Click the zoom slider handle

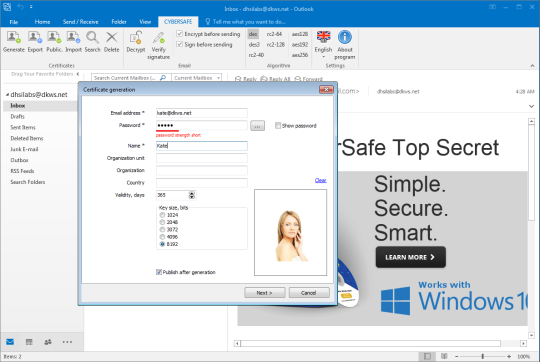(483, 356)
